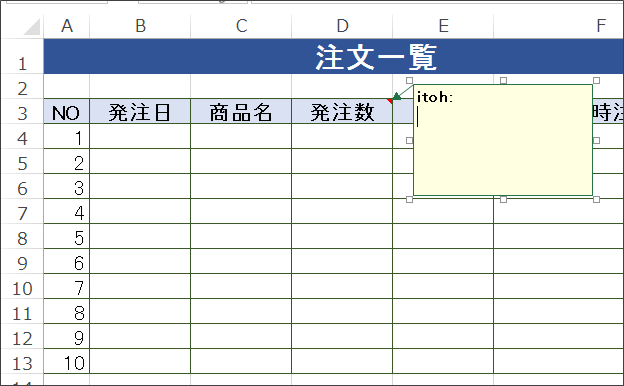Image resolution: width=624 pixels, height=386 pixels.
Task: Select the 注文一覧 title cell
Action: tap(333, 57)
